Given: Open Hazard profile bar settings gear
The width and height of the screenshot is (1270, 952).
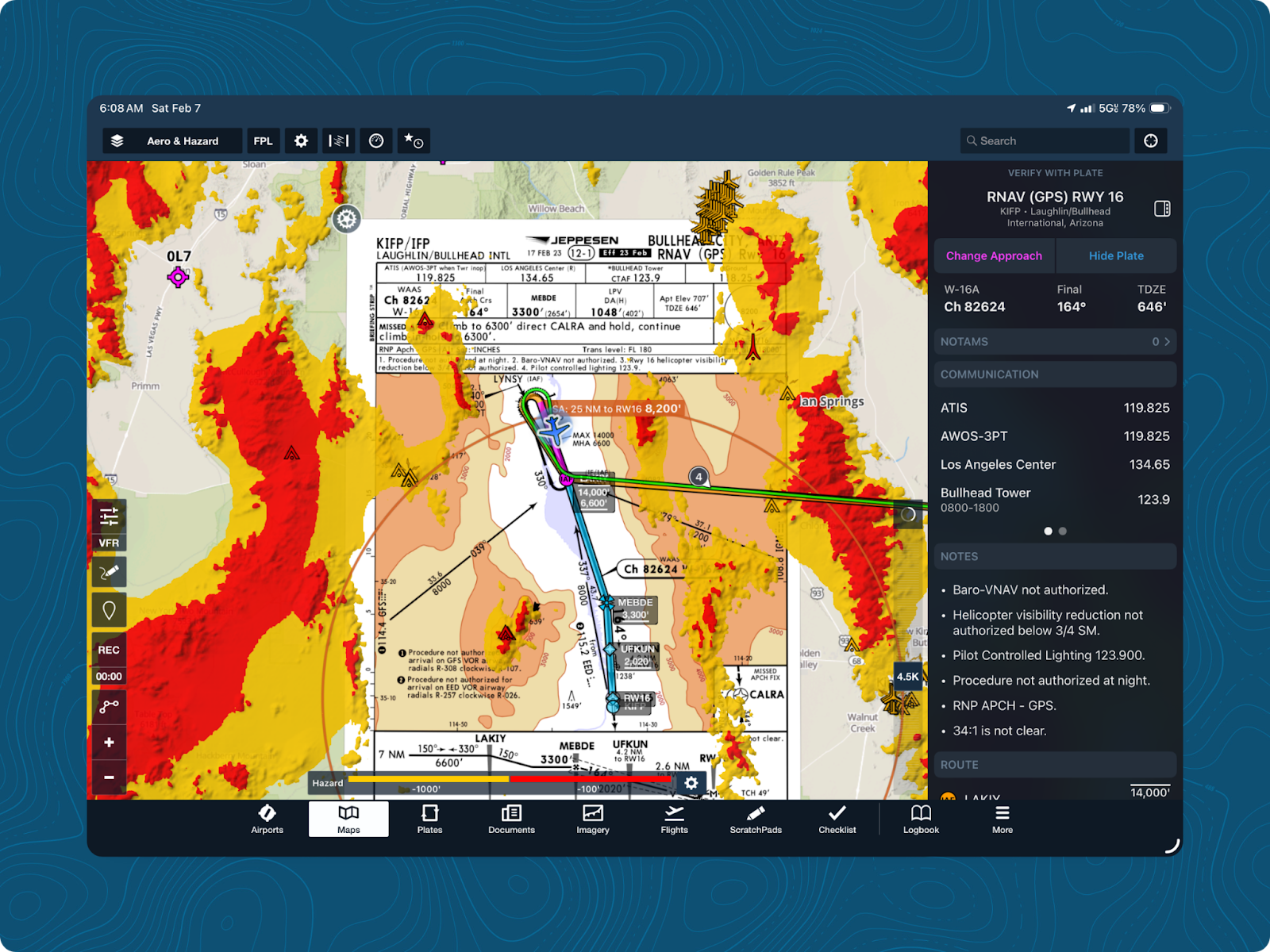Looking at the screenshot, I should pyautogui.click(x=691, y=783).
